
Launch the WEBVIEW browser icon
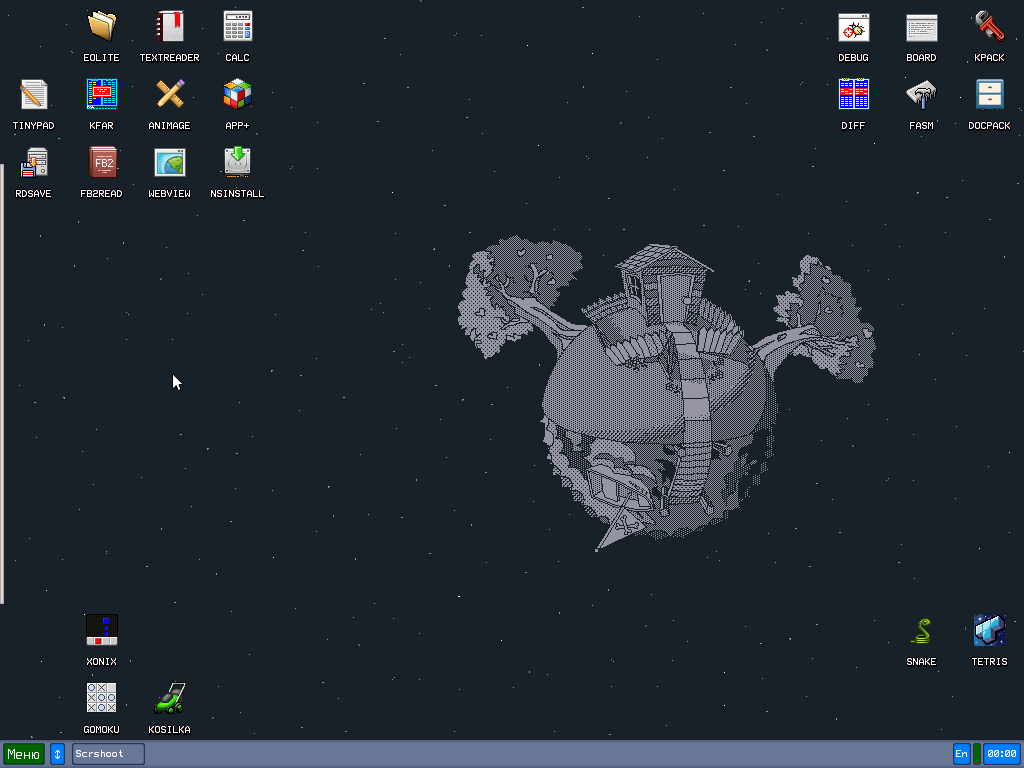169,163
